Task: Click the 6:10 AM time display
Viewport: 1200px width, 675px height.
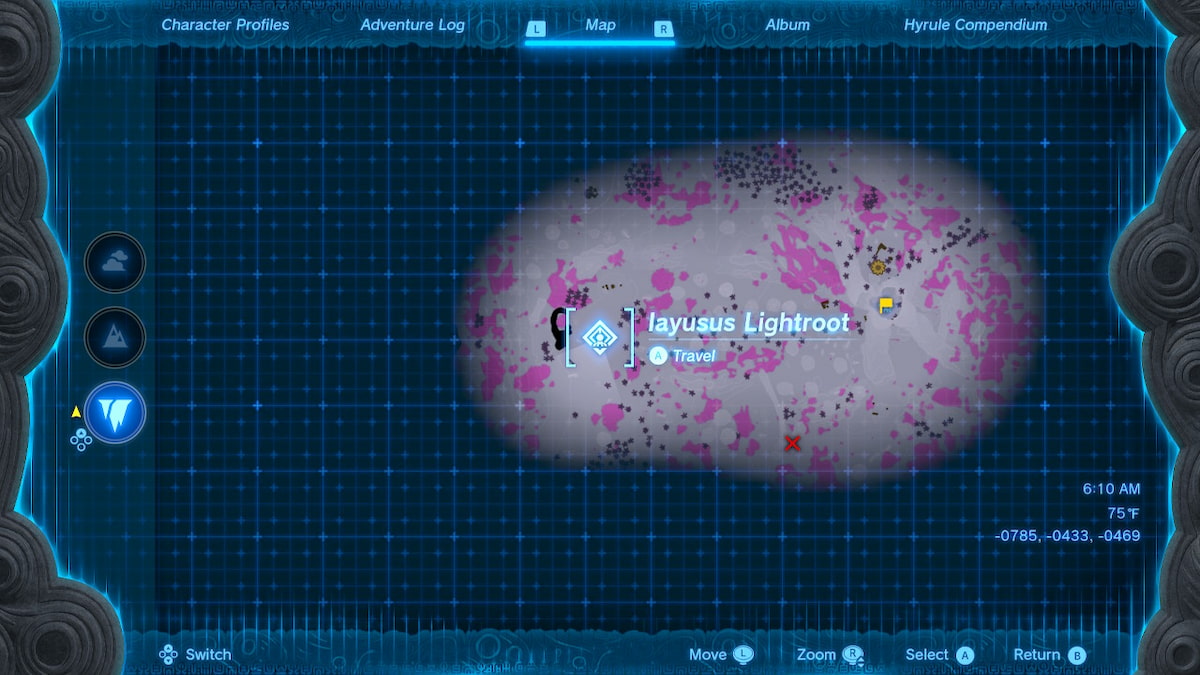Action: click(1111, 489)
